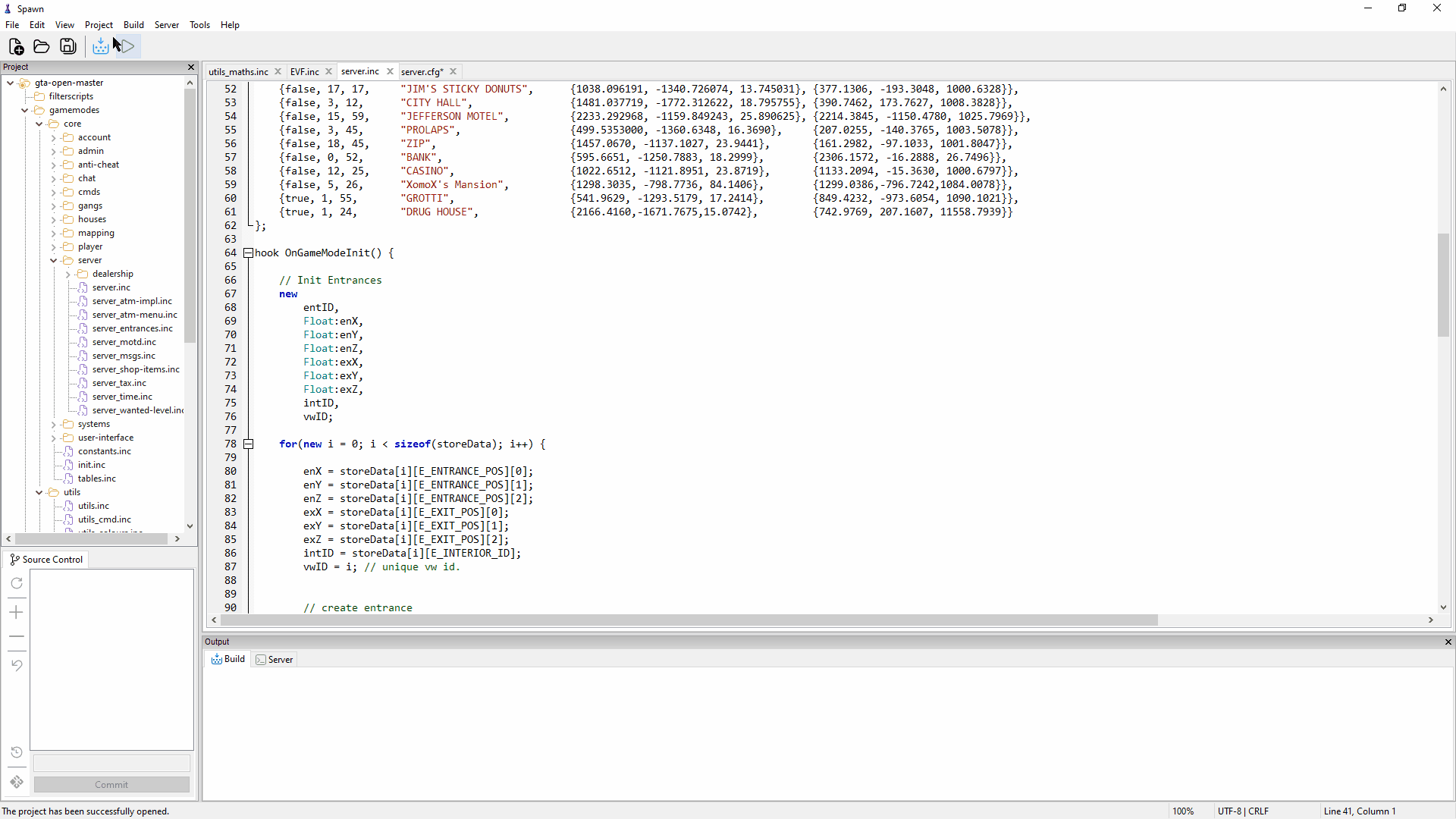1456x819 pixels.
Task: Switch to the utils_maths.inc tab
Action: [238, 71]
